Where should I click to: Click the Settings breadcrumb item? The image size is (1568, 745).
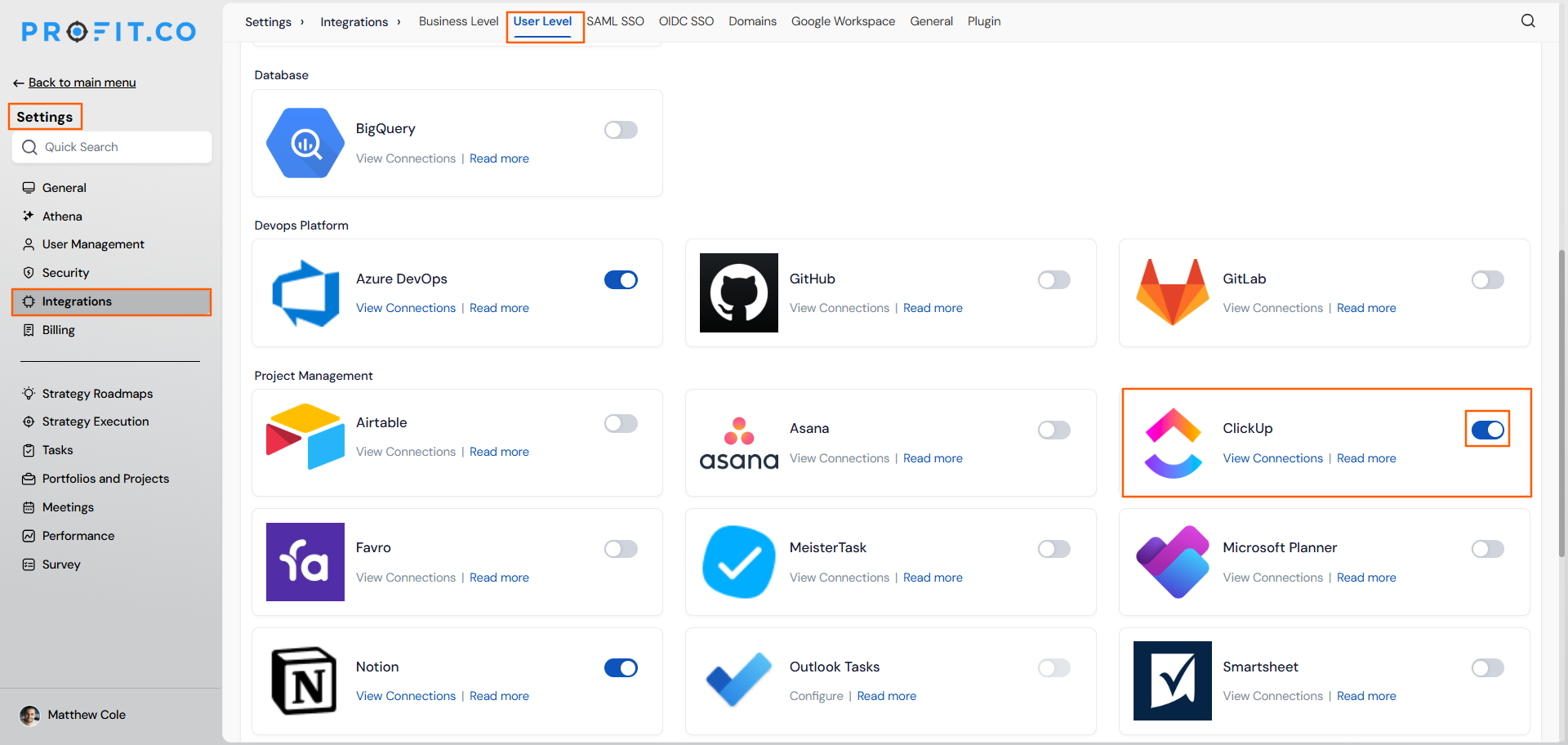pyautogui.click(x=268, y=22)
